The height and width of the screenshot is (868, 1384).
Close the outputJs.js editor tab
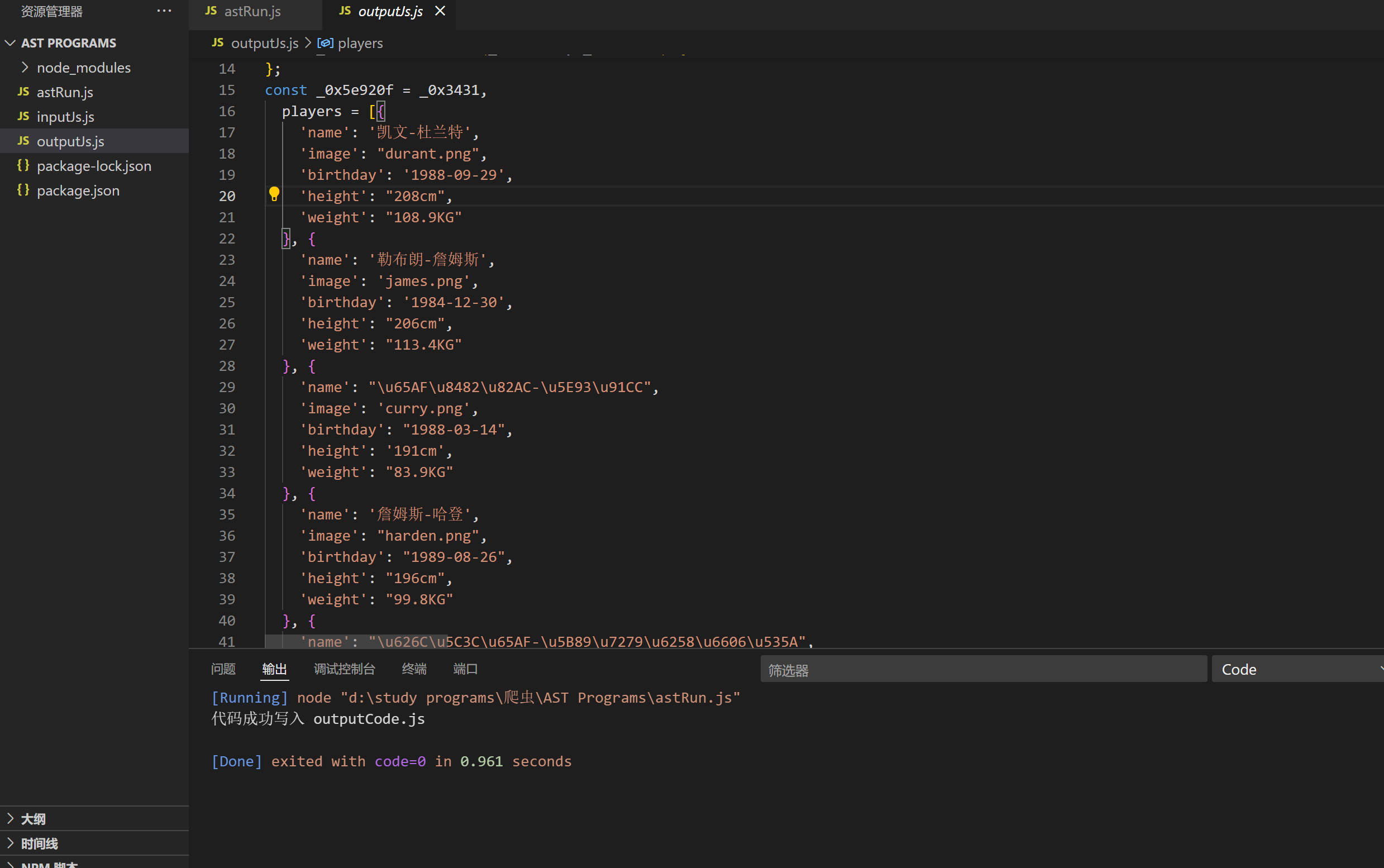click(x=440, y=11)
